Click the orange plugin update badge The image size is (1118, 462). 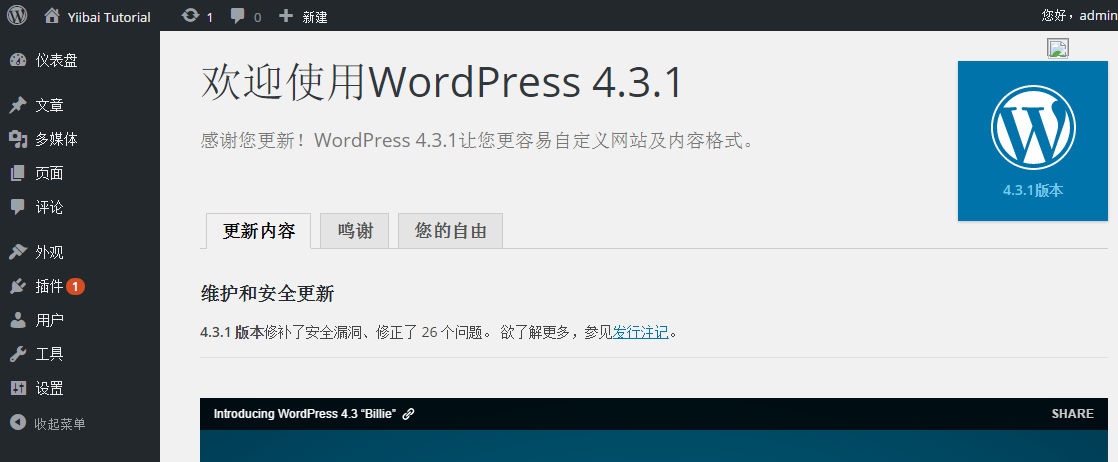click(76, 287)
